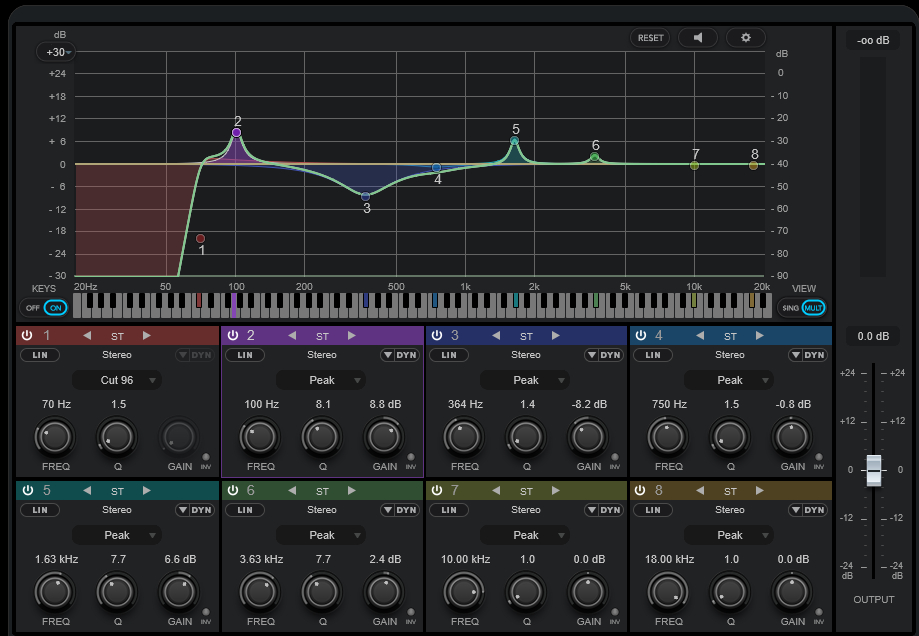This screenshot has width=919, height=636.
Task: Open band 1 Cut 96 filter type dropdown
Action: (x=117, y=380)
